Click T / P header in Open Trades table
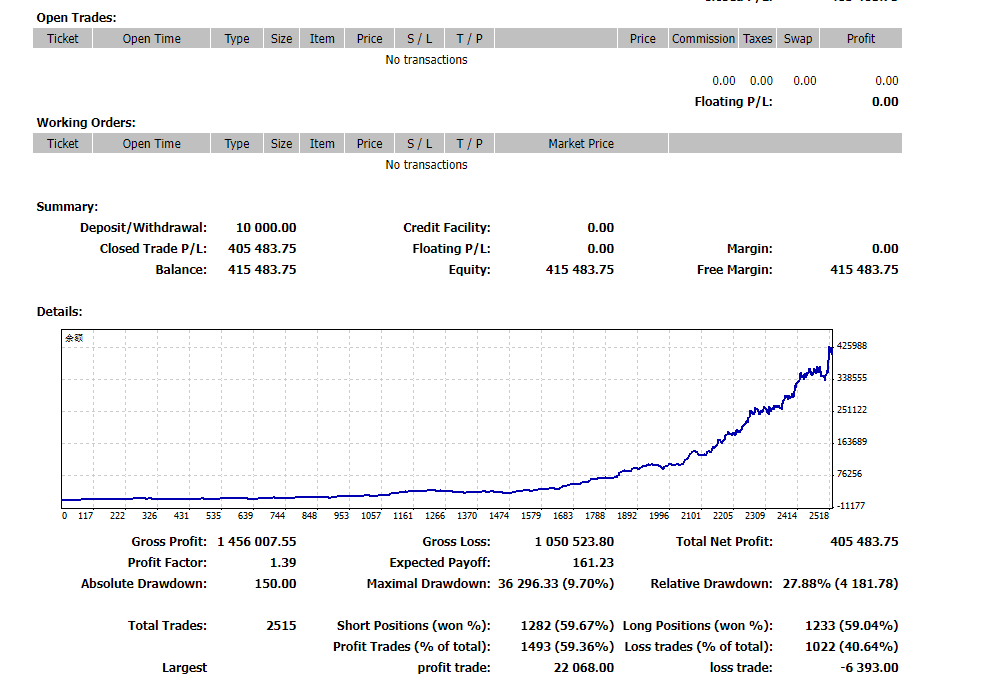The height and width of the screenshot is (682, 989). pos(469,38)
